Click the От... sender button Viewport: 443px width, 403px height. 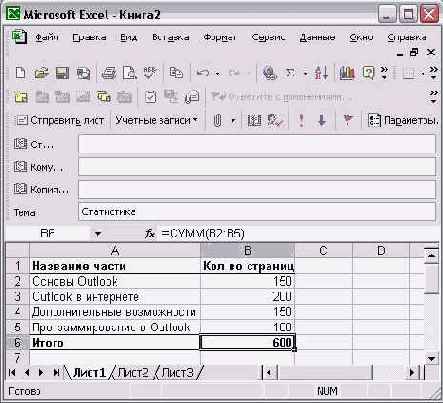click(x=34, y=144)
